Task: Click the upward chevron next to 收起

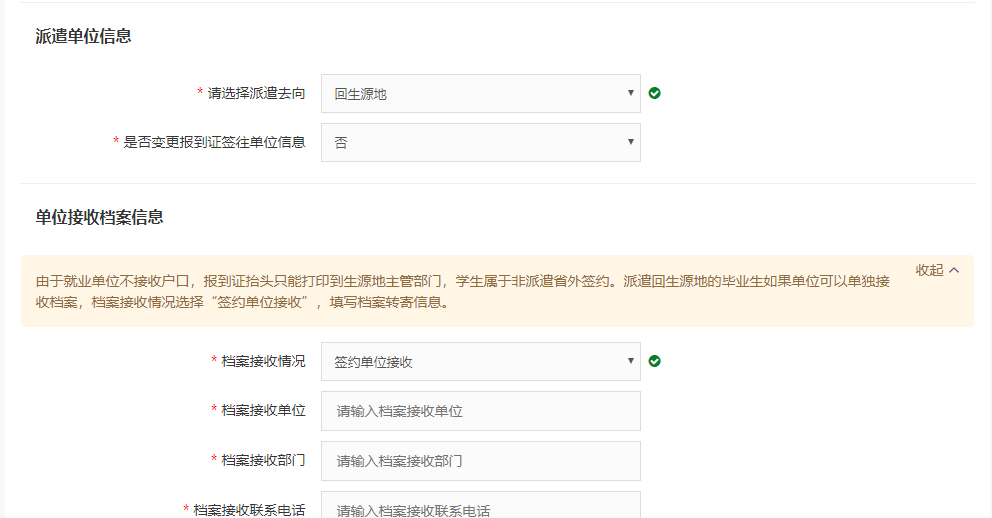Action: click(x=954, y=270)
